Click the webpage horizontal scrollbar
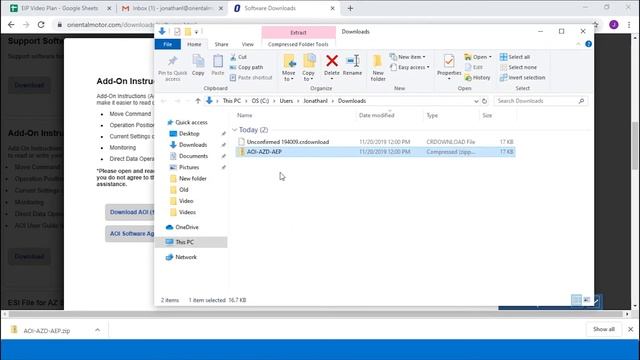Viewport: 640px width, 360px height. tap(316, 314)
